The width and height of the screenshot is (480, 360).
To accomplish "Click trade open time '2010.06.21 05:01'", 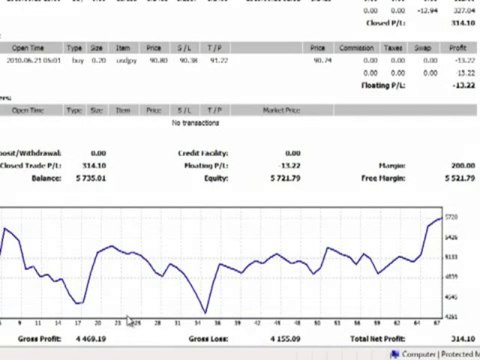I will point(33,60).
